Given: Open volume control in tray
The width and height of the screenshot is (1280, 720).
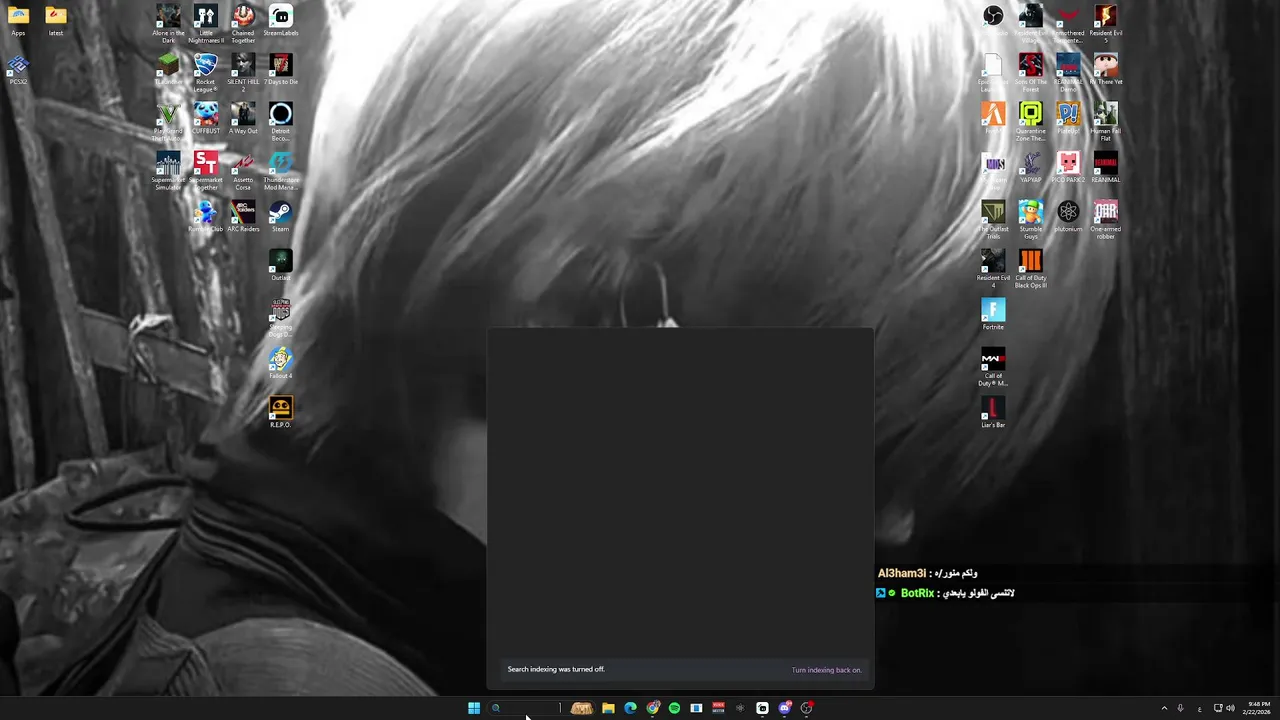Looking at the screenshot, I should (x=1230, y=708).
